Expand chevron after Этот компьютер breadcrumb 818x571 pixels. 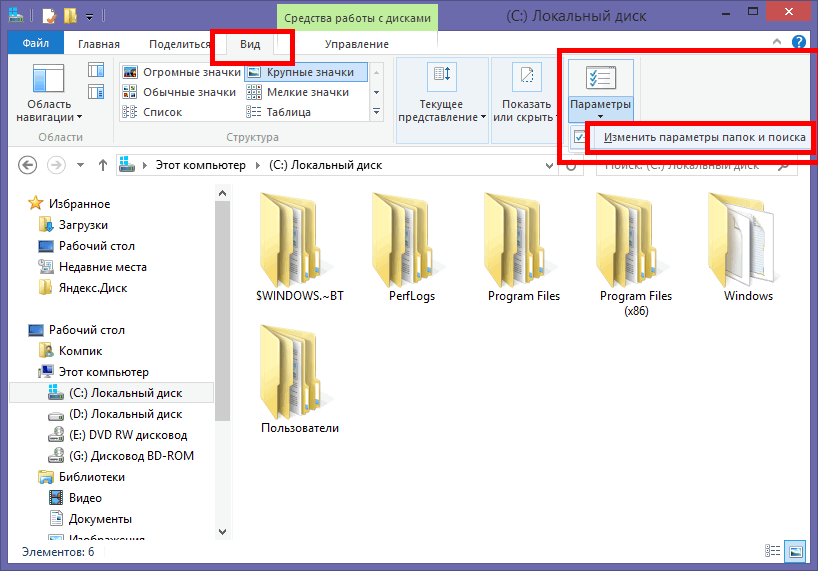click(x=258, y=165)
